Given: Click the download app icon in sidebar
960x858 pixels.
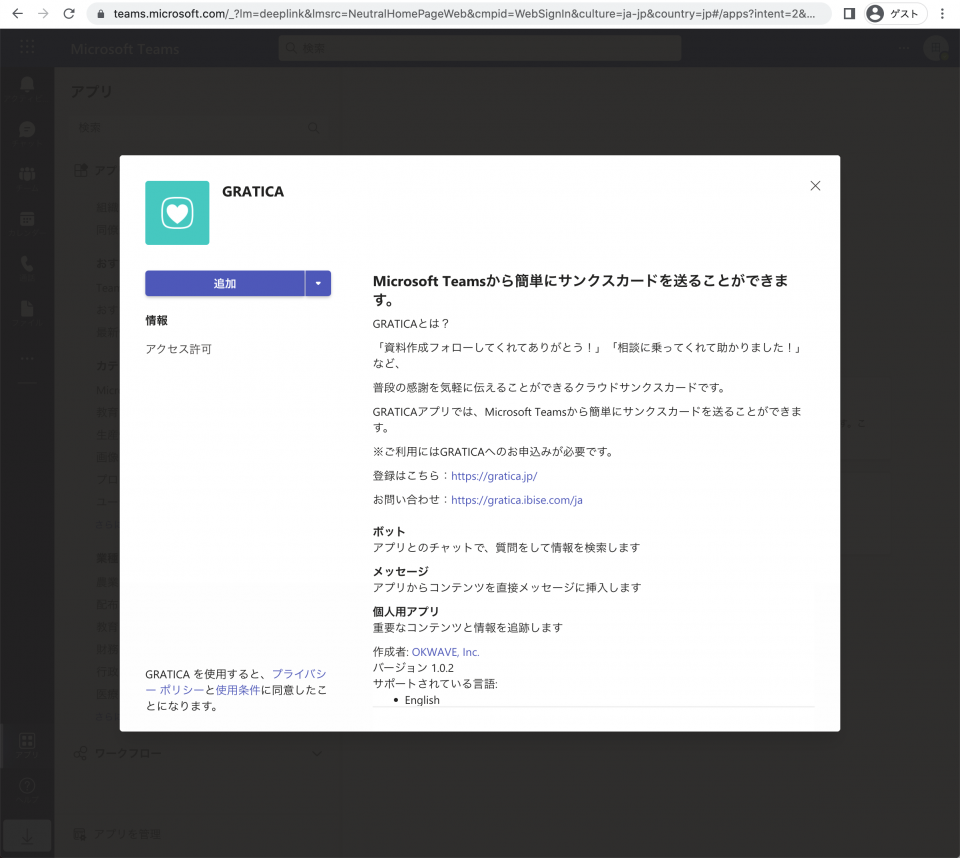Looking at the screenshot, I should click(27, 836).
